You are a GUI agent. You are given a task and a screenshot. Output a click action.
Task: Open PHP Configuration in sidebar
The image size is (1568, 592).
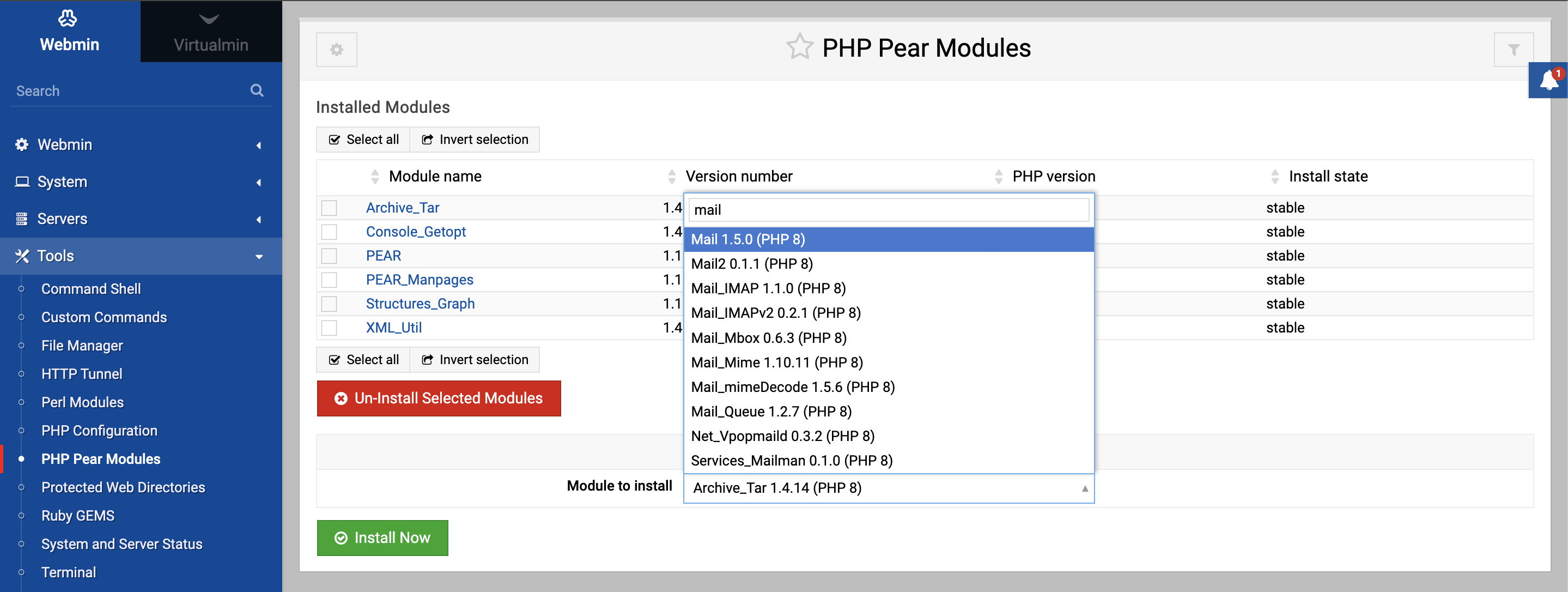click(99, 431)
